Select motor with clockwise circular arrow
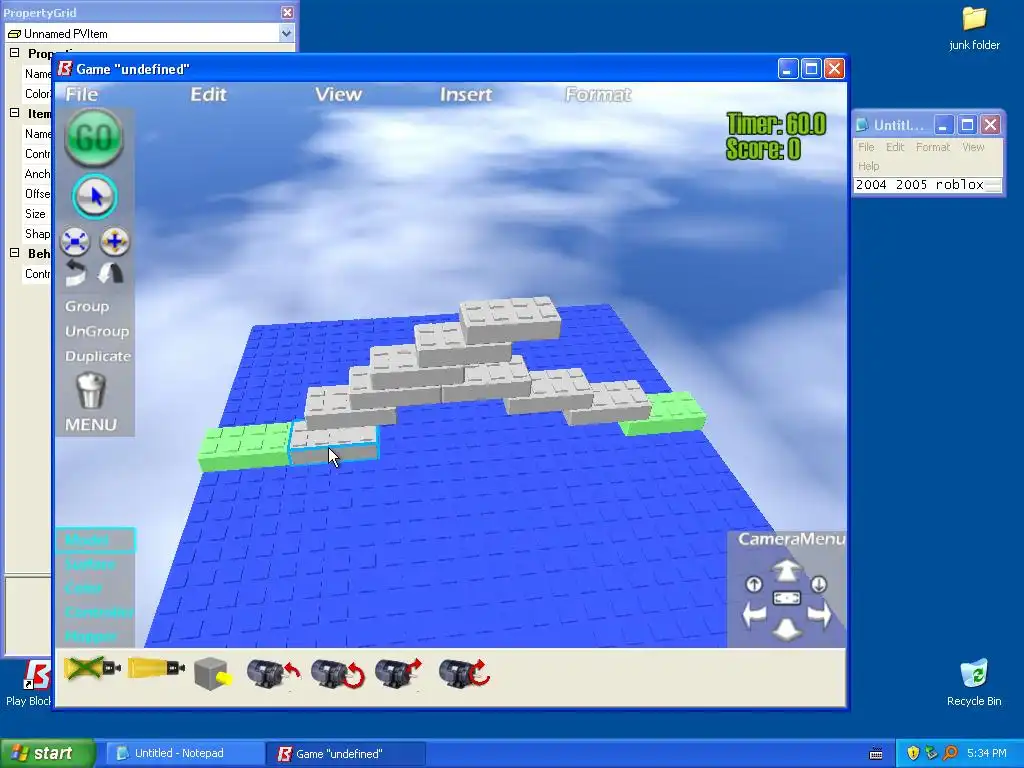1024x768 pixels. (464, 673)
